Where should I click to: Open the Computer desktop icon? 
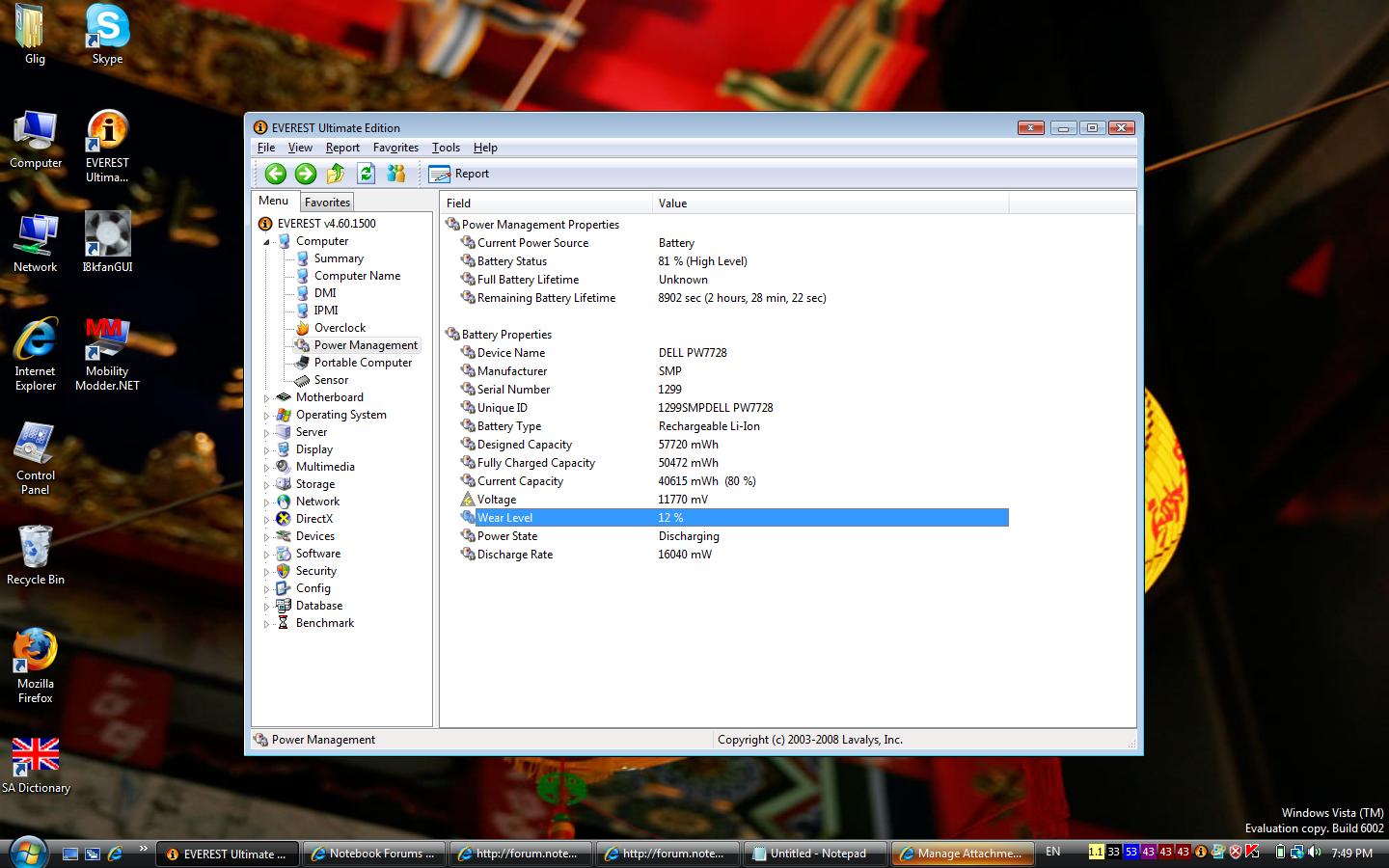pyautogui.click(x=36, y=138)
